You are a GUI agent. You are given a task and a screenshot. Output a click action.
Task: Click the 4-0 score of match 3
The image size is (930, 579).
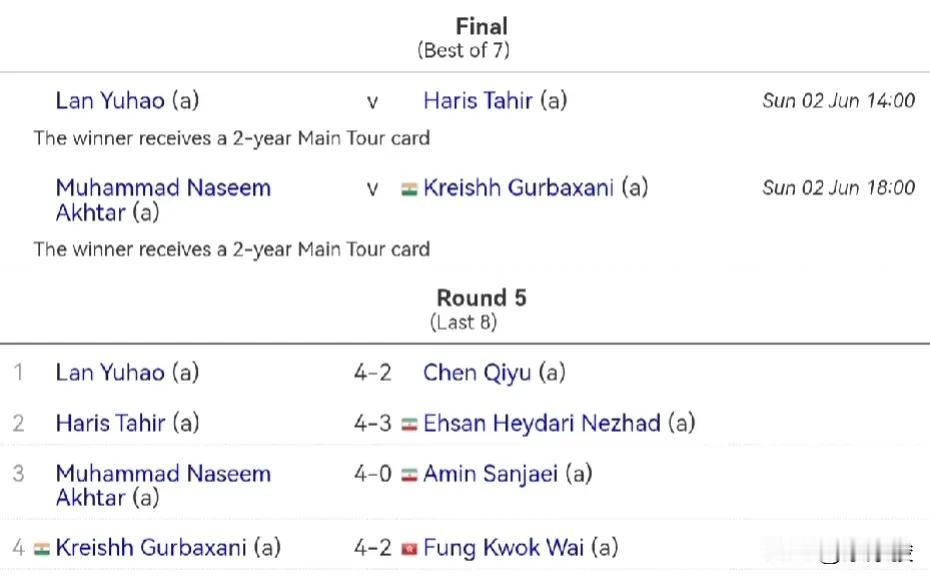pyautogui.click(x=372, y=474)
